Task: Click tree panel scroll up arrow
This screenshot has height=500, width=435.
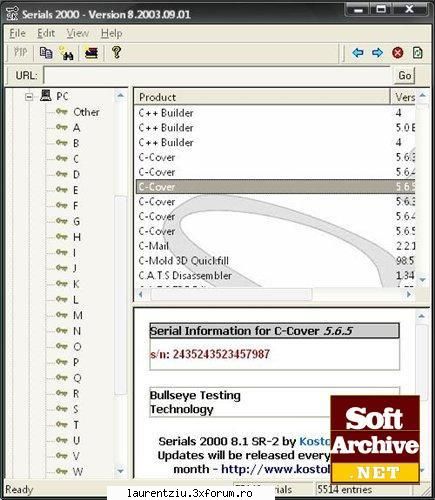Action: pos(120,96)
